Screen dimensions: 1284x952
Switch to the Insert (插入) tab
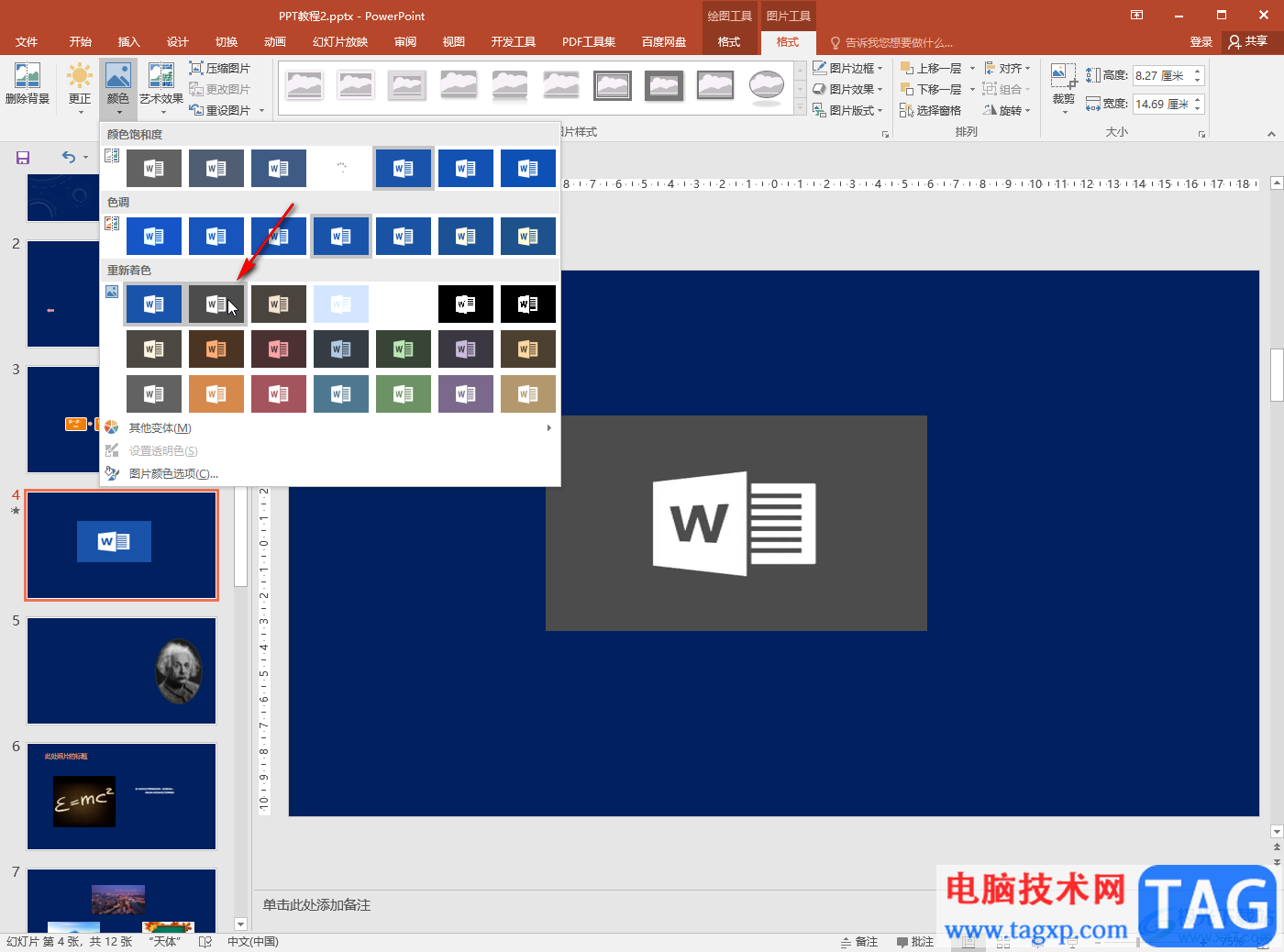tap(128, 42)
